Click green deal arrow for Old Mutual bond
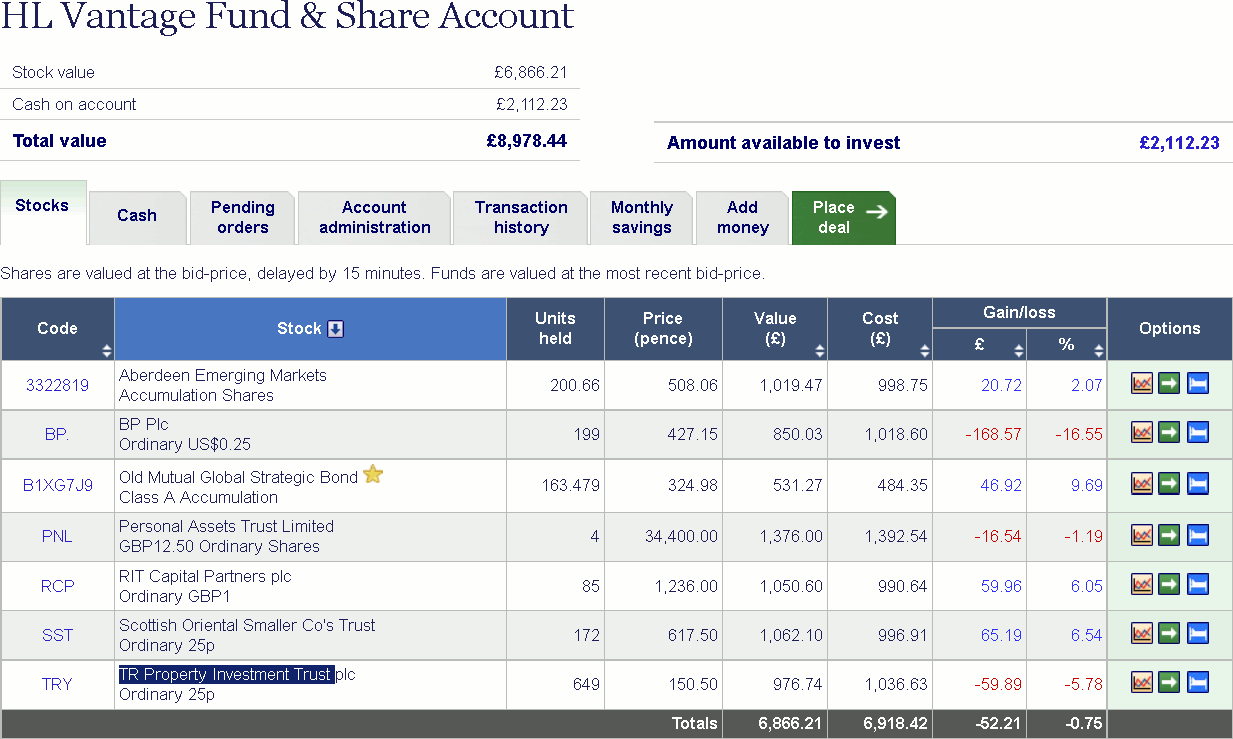 coord(1170,484)
